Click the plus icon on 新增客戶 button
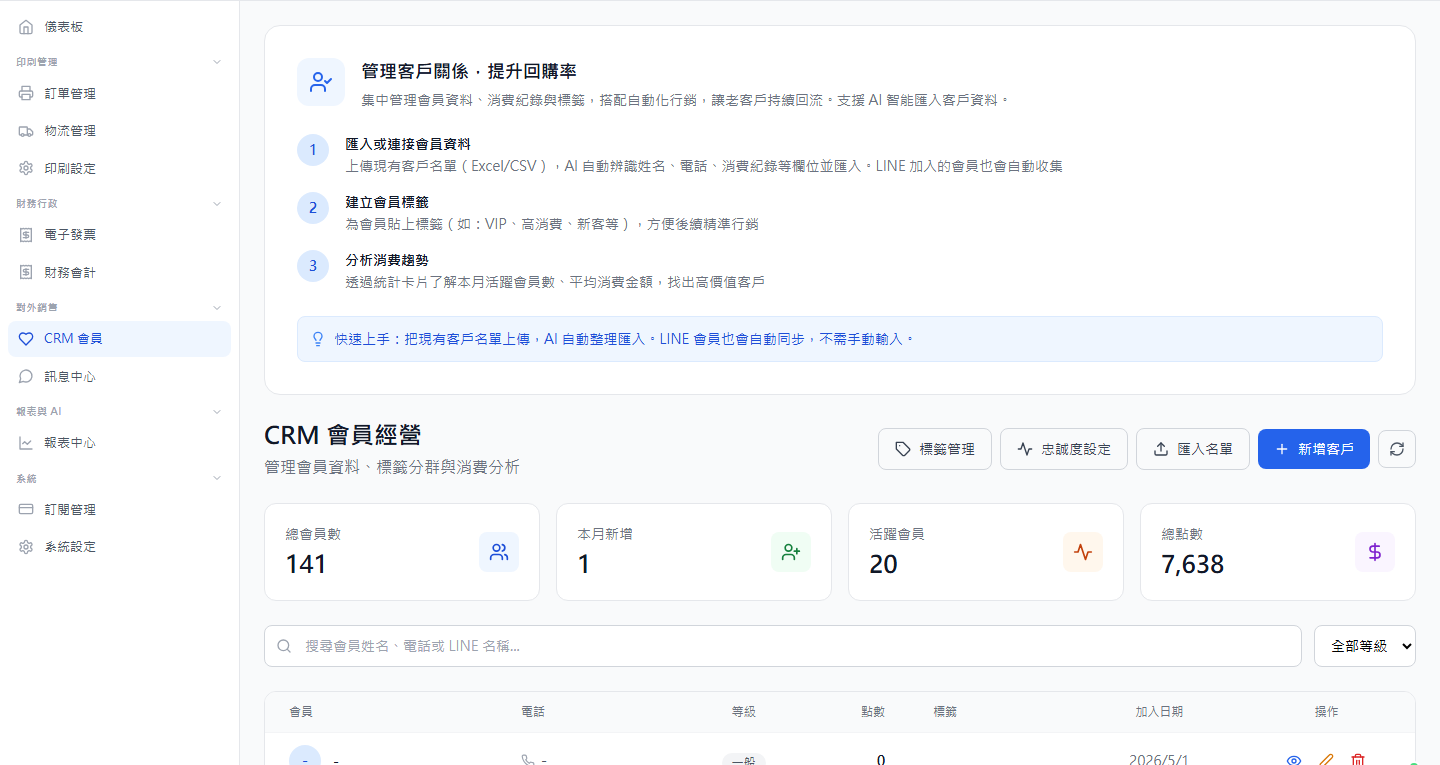 coord(1282,449)
